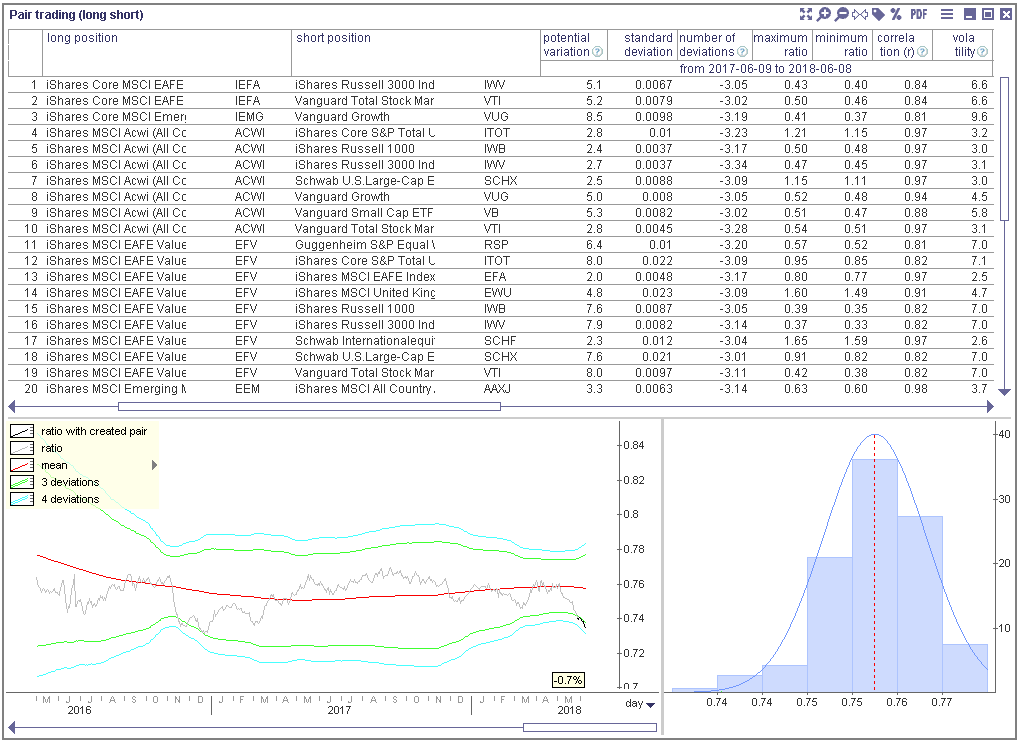Select row 17 maximum ratio 1.65

pos(795,341)
